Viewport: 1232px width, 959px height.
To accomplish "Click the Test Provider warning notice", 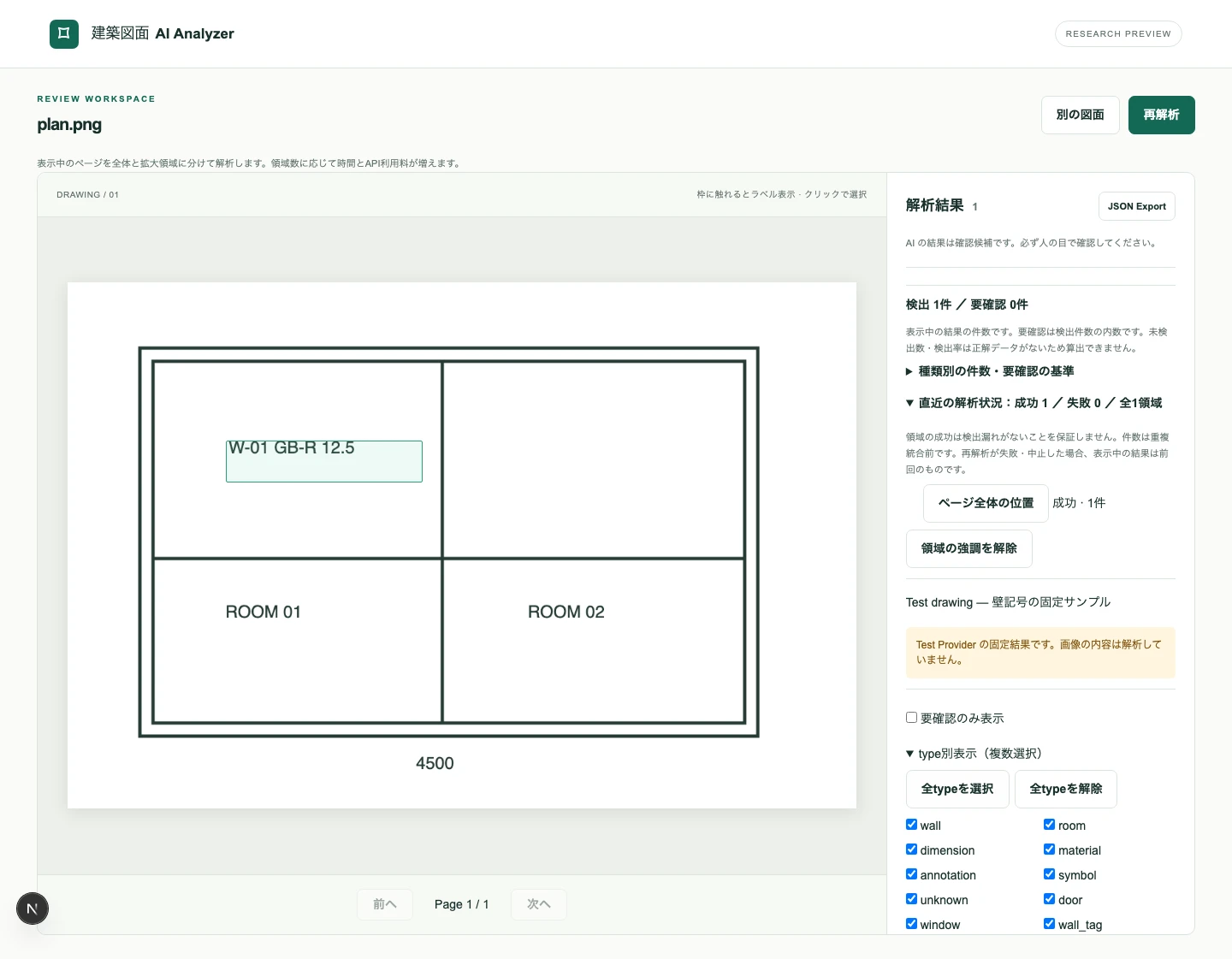I will pos(1040,653).
